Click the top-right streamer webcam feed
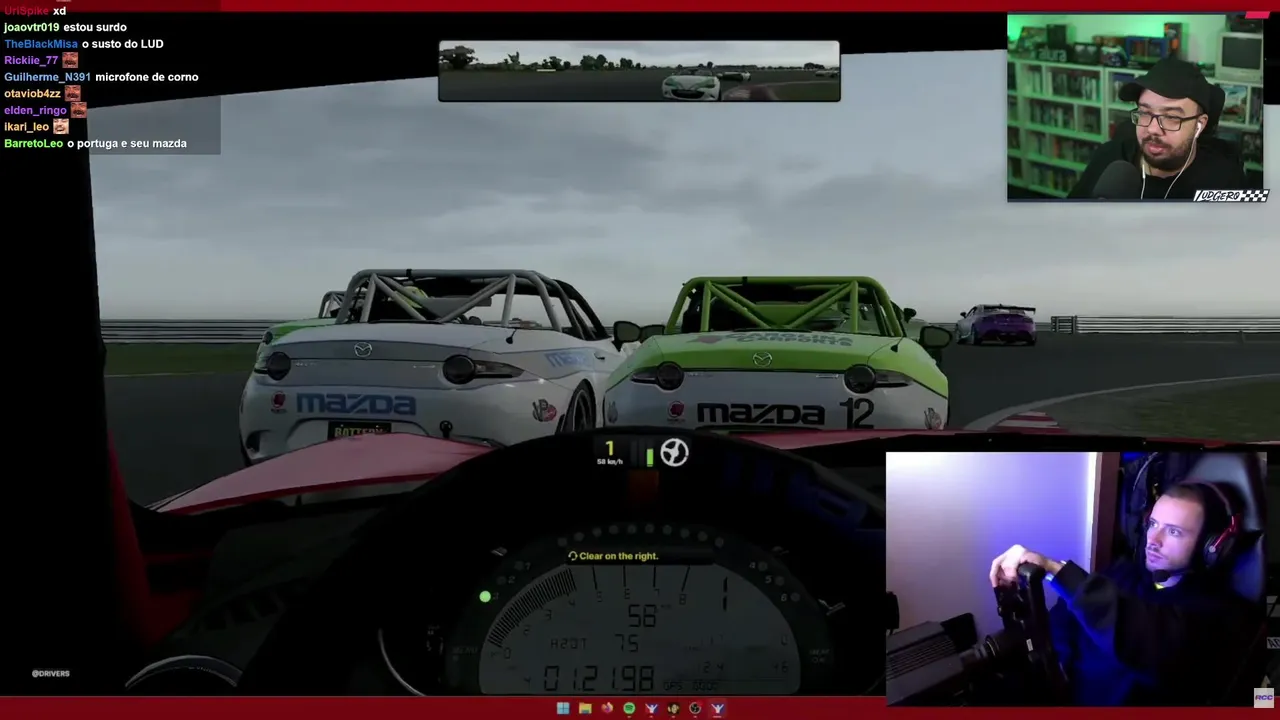The width and height of the screenshot is (1280, 720). tap(1134, 107)
